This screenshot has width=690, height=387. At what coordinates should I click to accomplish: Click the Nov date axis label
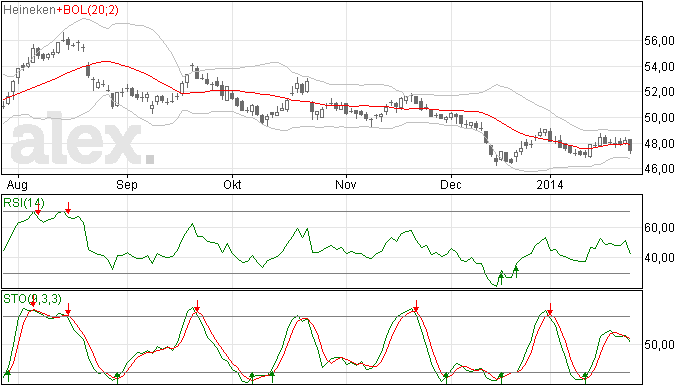(x=345, y=184)
